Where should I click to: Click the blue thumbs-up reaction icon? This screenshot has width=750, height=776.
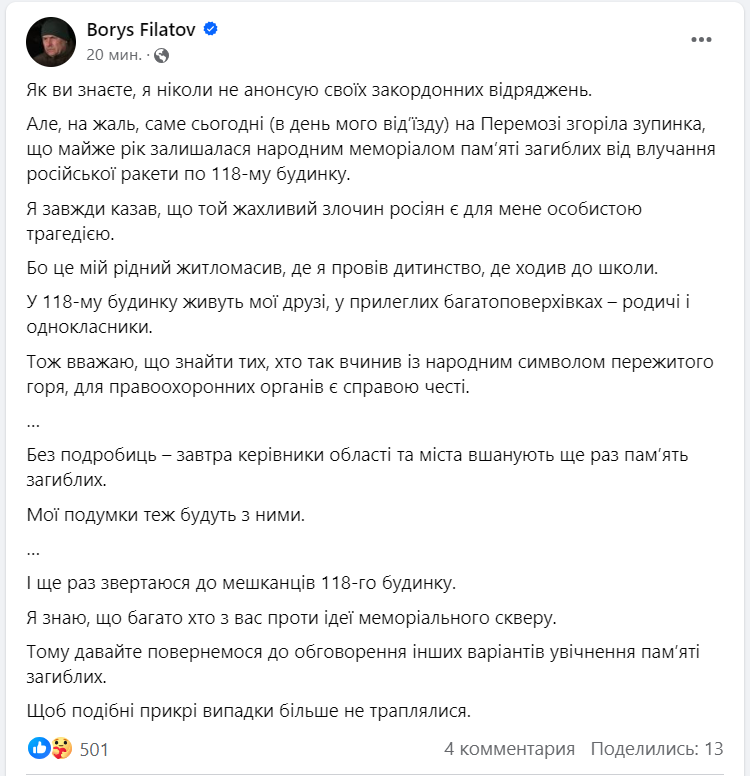[39, 748]
